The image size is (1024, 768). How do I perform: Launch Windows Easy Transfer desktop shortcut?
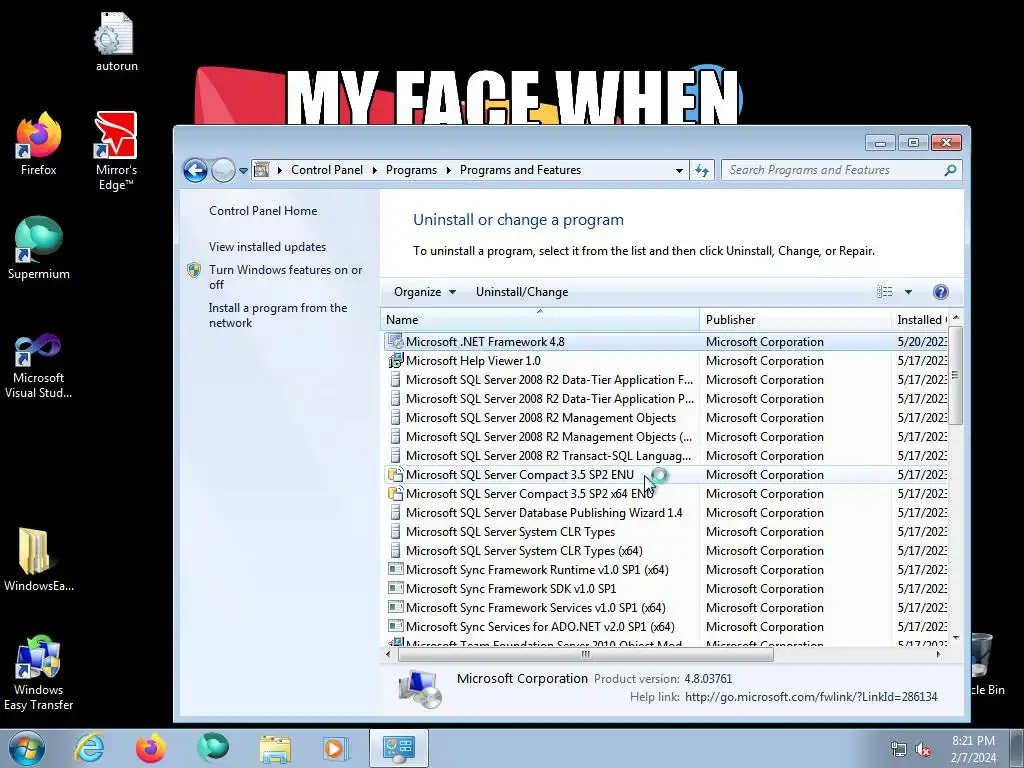(x=39, y=673)
